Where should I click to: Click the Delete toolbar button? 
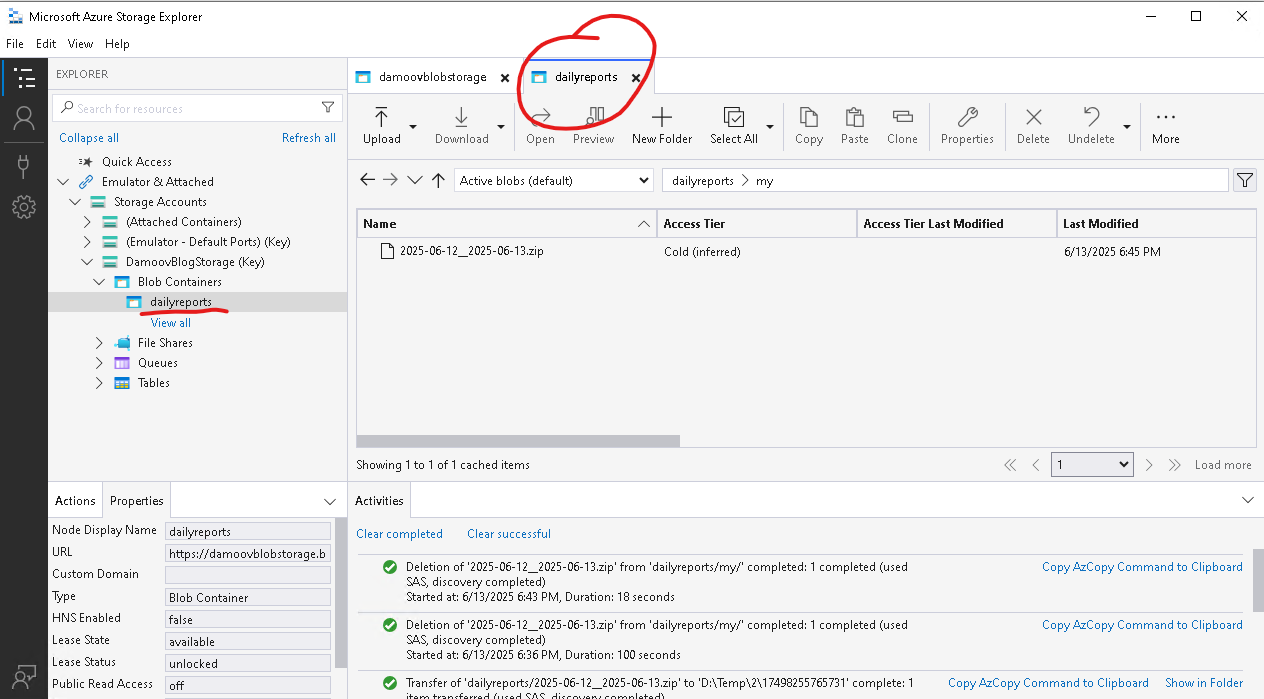click(1034, 126)
